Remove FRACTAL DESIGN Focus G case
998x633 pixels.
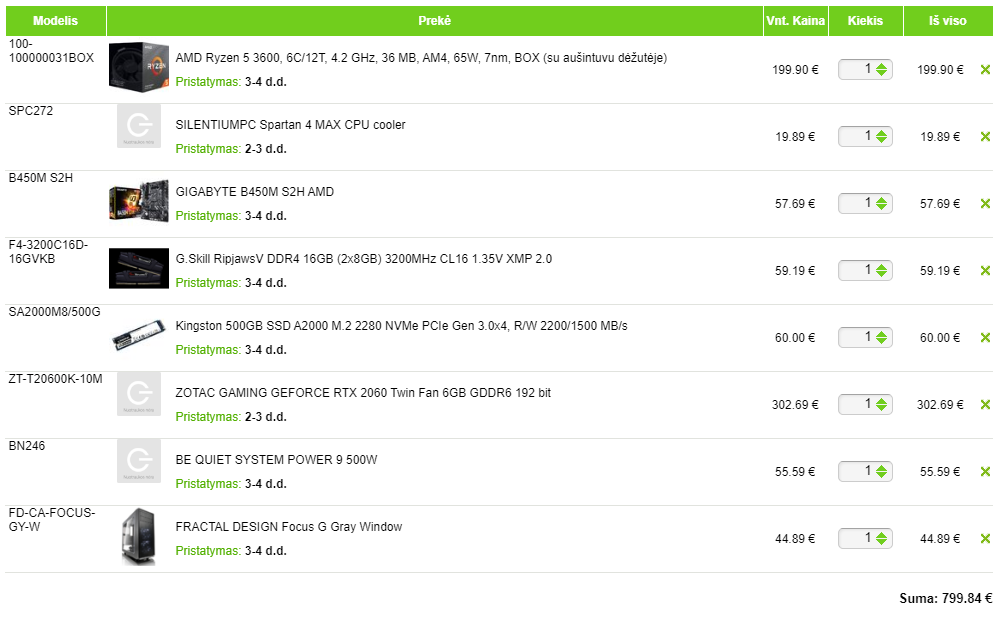click(x=985, y=539)
